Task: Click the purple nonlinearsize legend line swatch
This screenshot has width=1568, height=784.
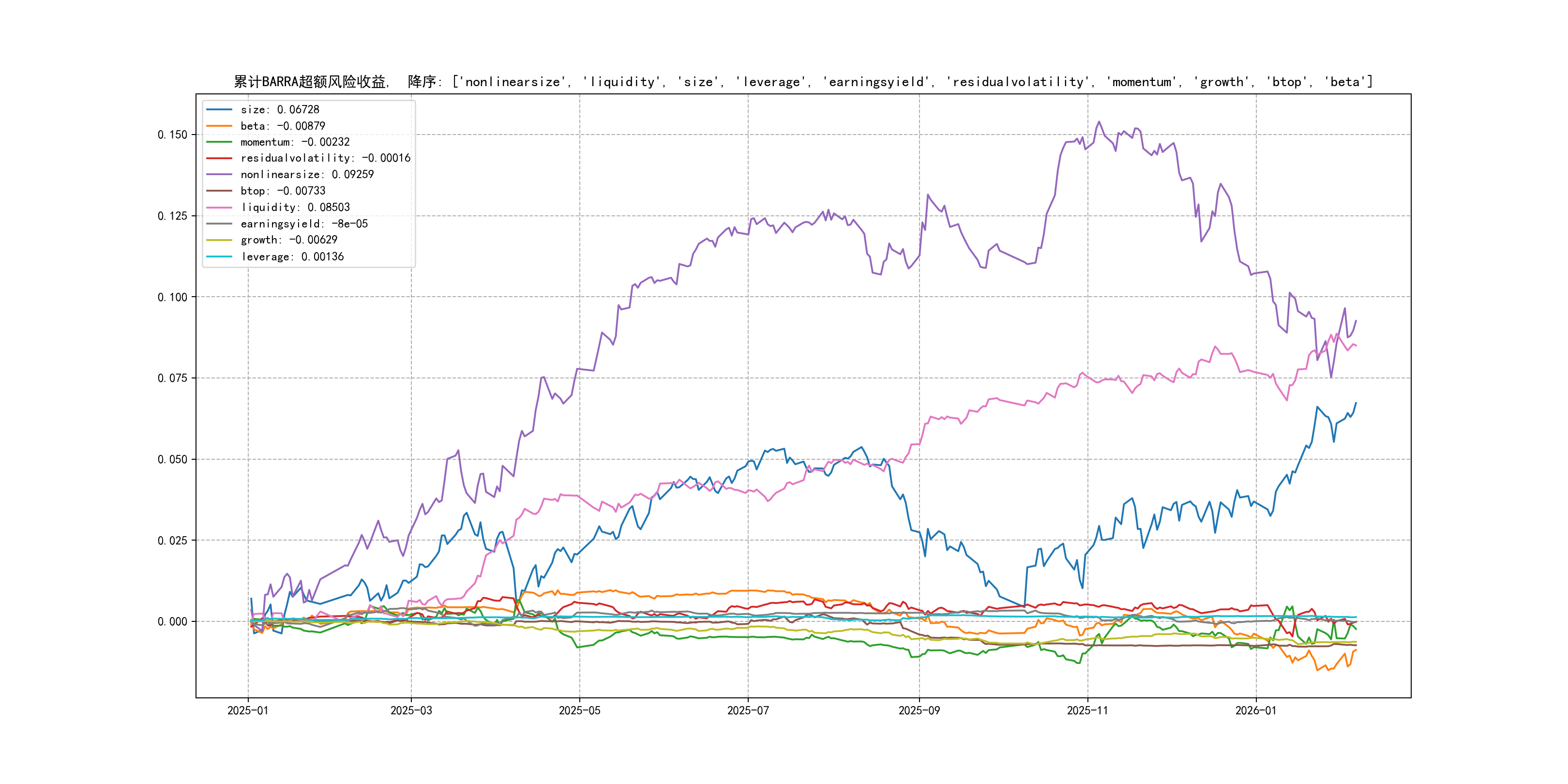Action: pyautogui.click(x=219, y=175)
